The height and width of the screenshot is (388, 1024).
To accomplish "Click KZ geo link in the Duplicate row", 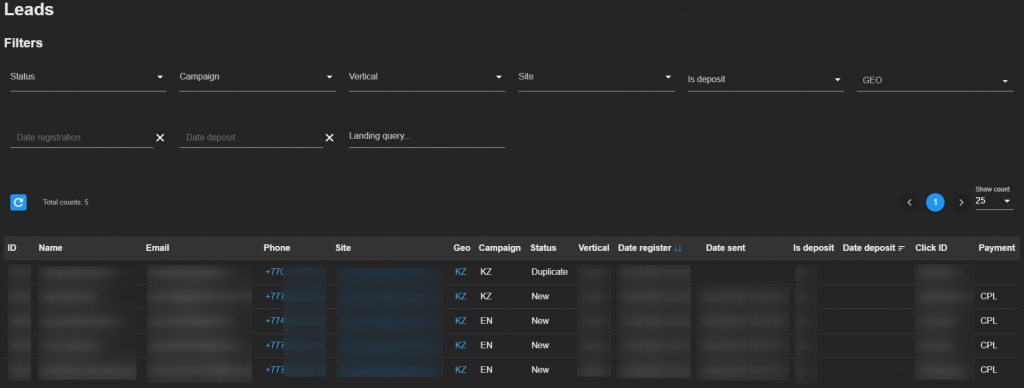I will (461, 272).
